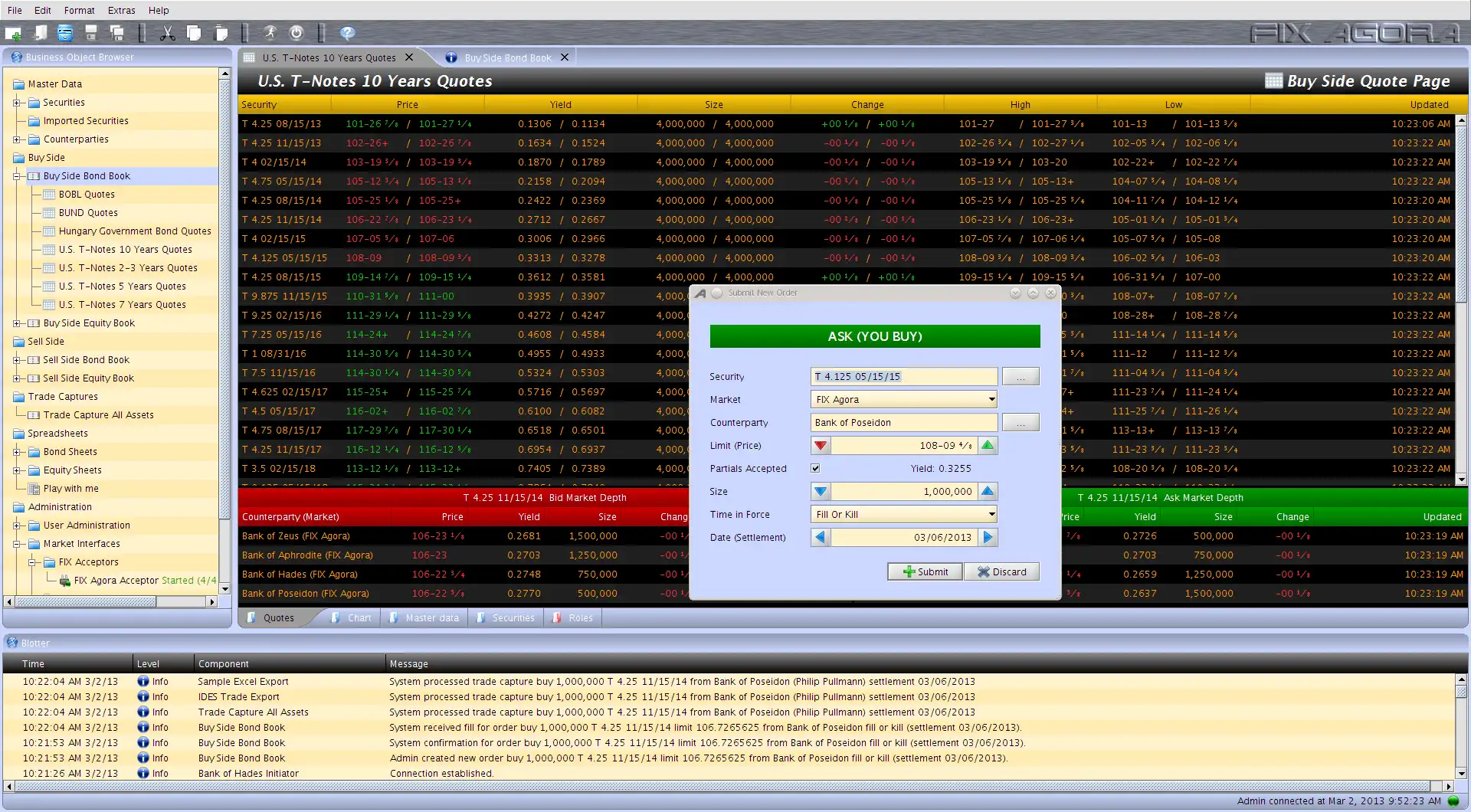Move settlement date back with left arrow

click(x=821, y=538)
